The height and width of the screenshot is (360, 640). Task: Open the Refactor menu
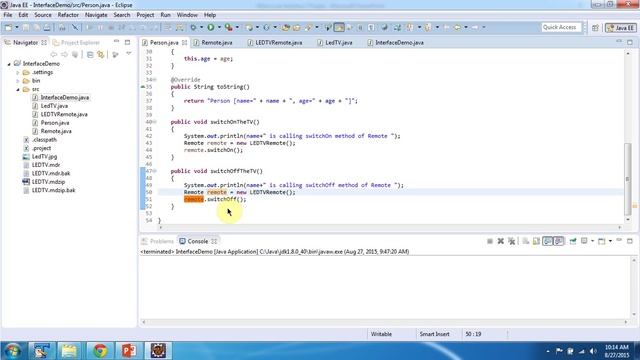[68, 15]
